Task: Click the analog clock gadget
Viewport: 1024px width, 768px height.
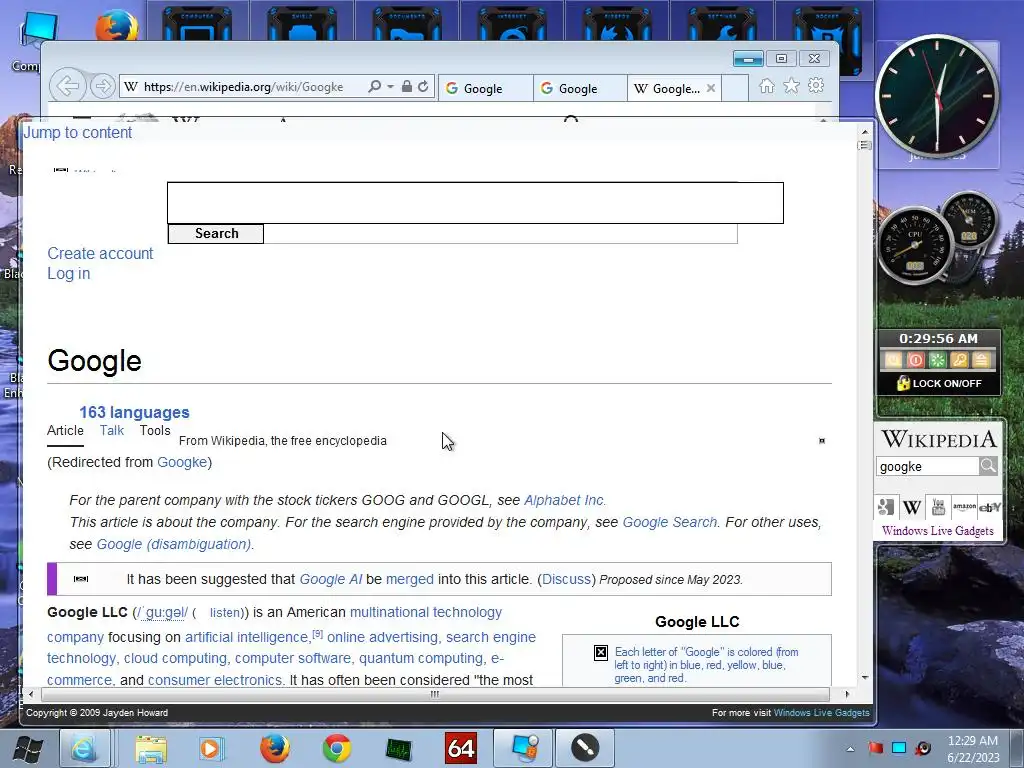Action: [937, 96]
